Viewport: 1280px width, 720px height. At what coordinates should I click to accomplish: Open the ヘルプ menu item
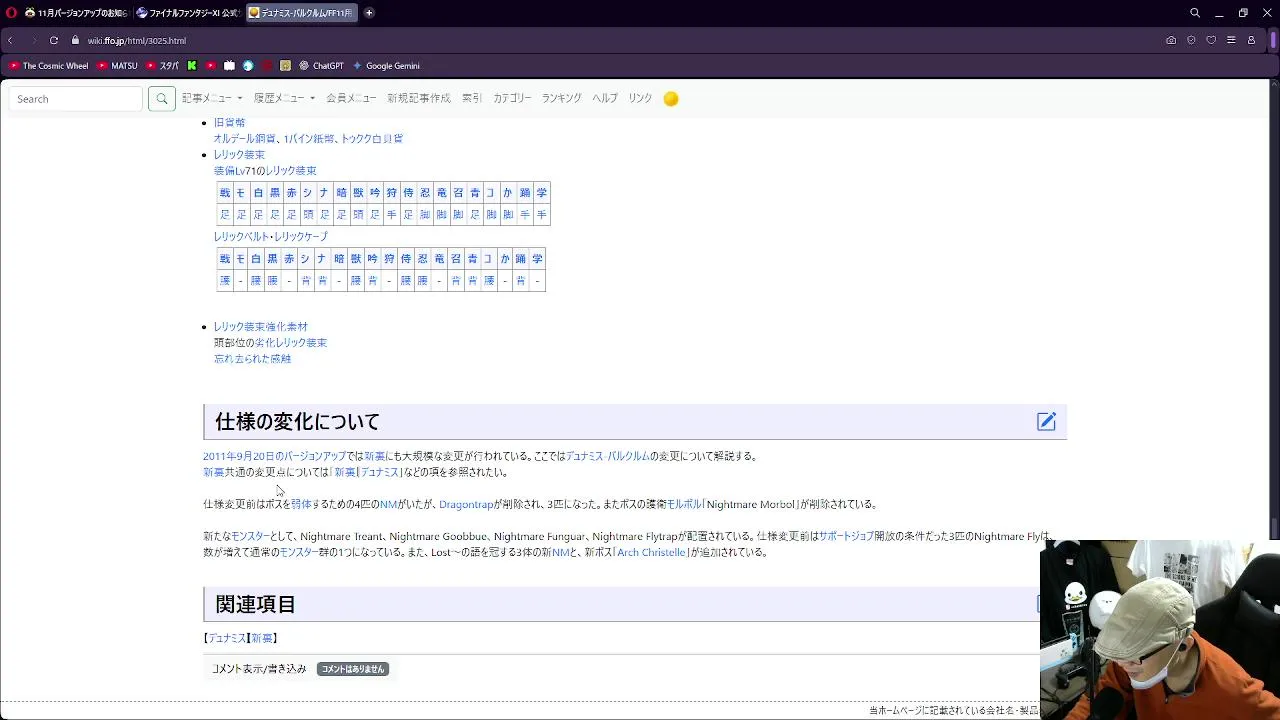605,99
